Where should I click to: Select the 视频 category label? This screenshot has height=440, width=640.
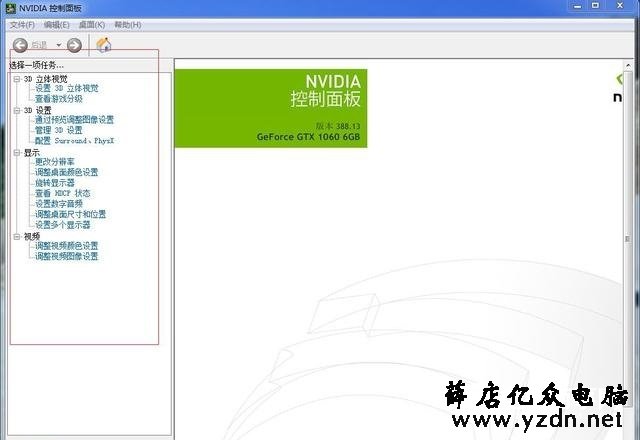coord(32,236)
